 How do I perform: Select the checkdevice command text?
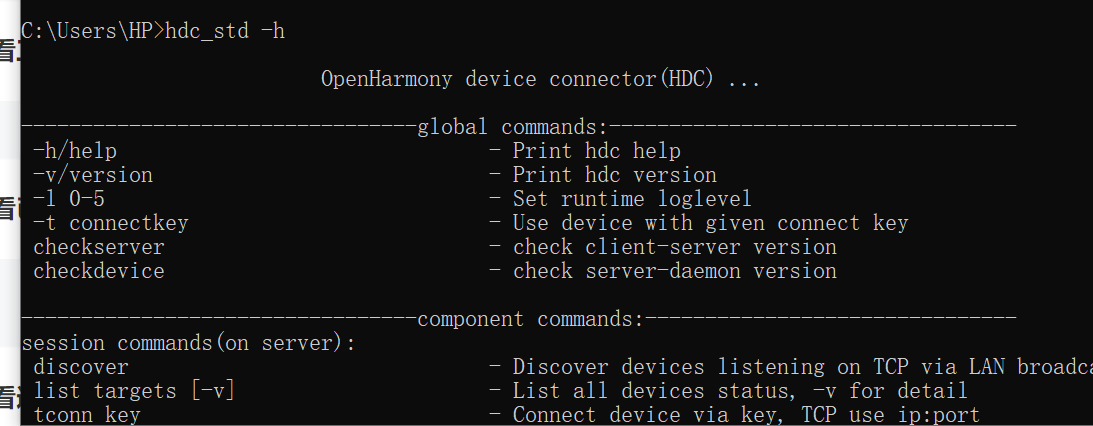click(x=99, y=271)
